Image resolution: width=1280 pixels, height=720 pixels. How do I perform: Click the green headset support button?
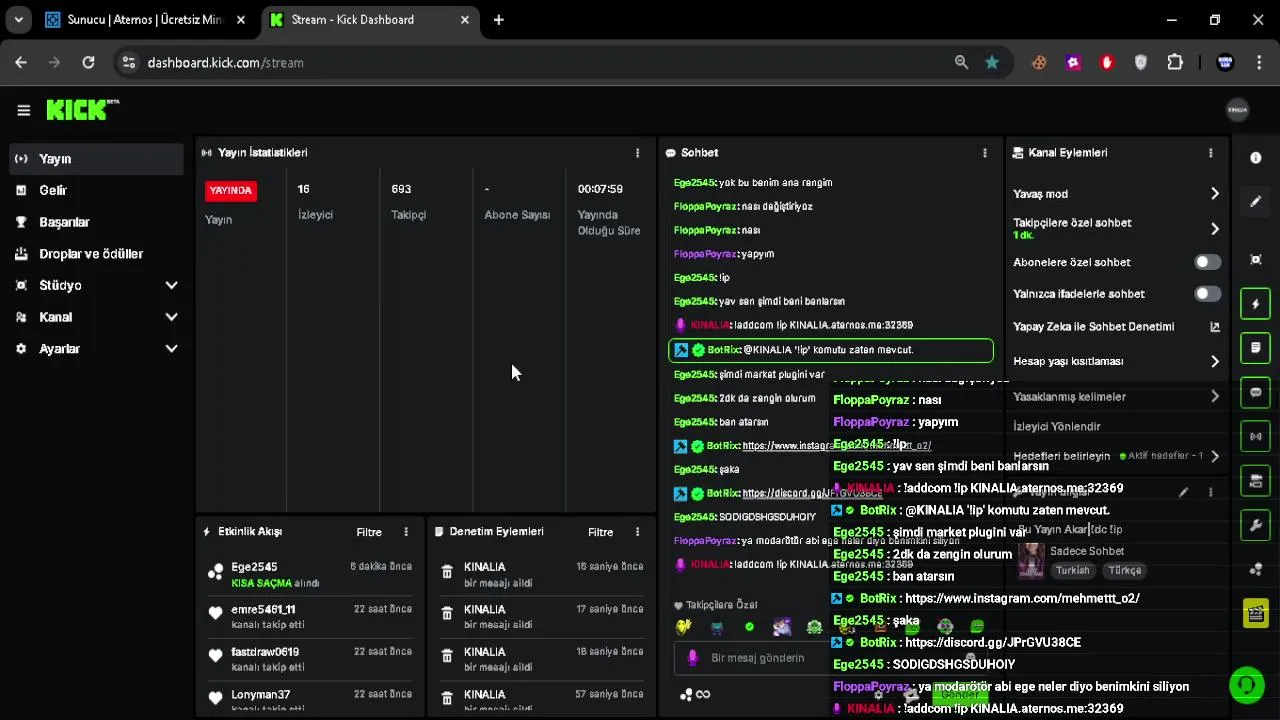(1246, 685)
